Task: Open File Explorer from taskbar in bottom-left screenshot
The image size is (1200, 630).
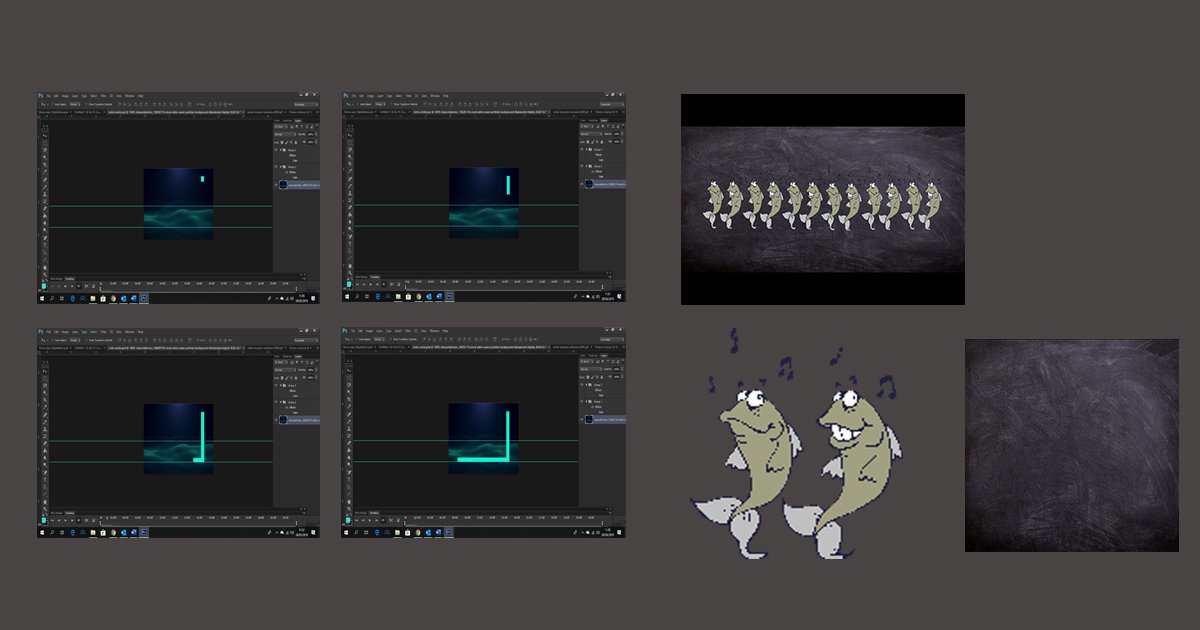Action: pos(92,533)
